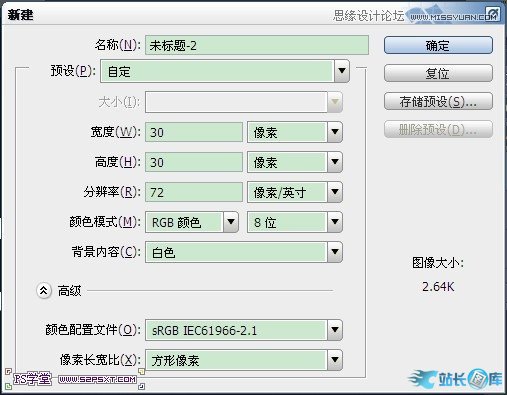
Task: Click the 存储预设(S)... button
Action: pyautogui.click(x=438, y=101)
